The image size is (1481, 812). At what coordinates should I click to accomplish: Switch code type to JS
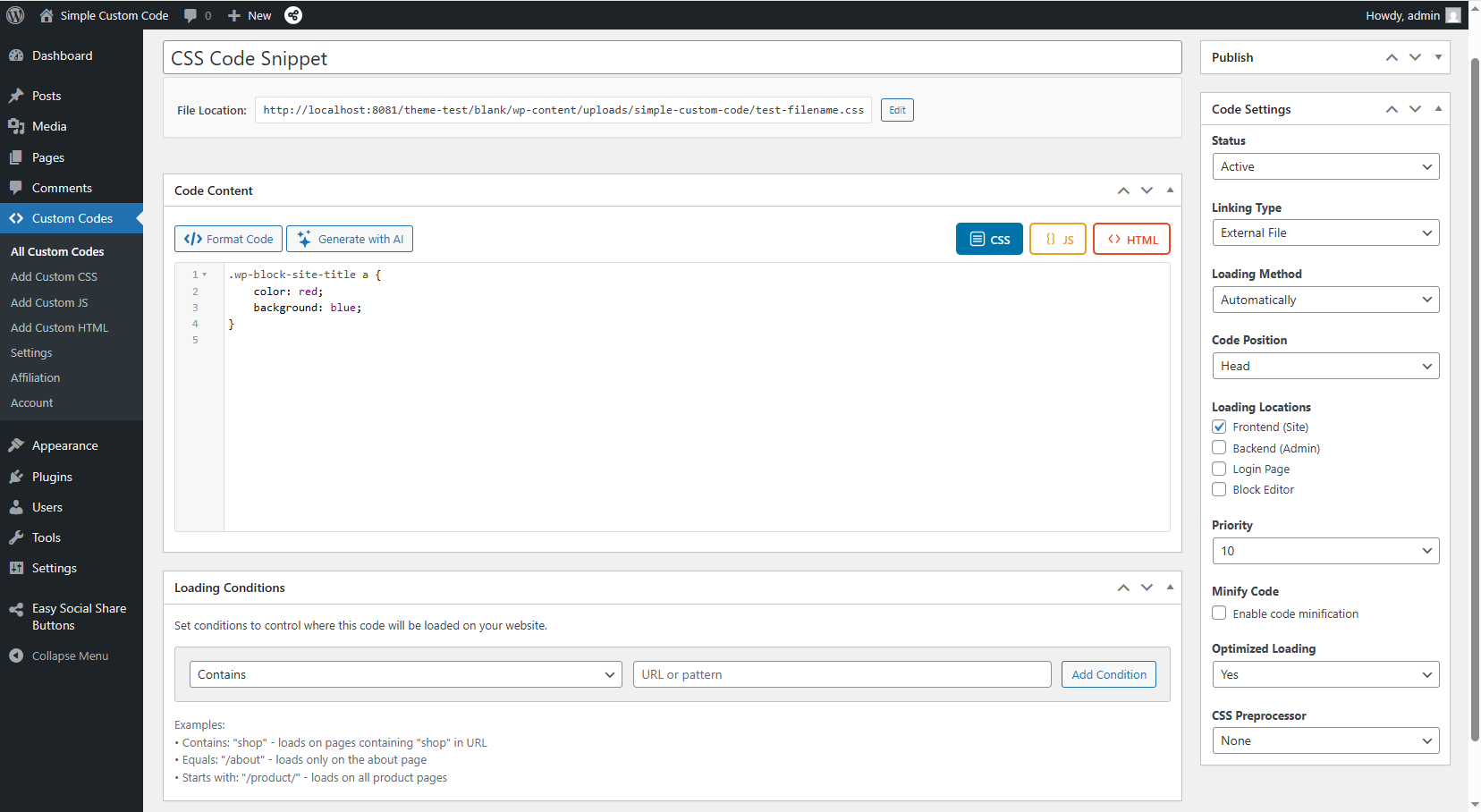click(x=1057, y=239)
